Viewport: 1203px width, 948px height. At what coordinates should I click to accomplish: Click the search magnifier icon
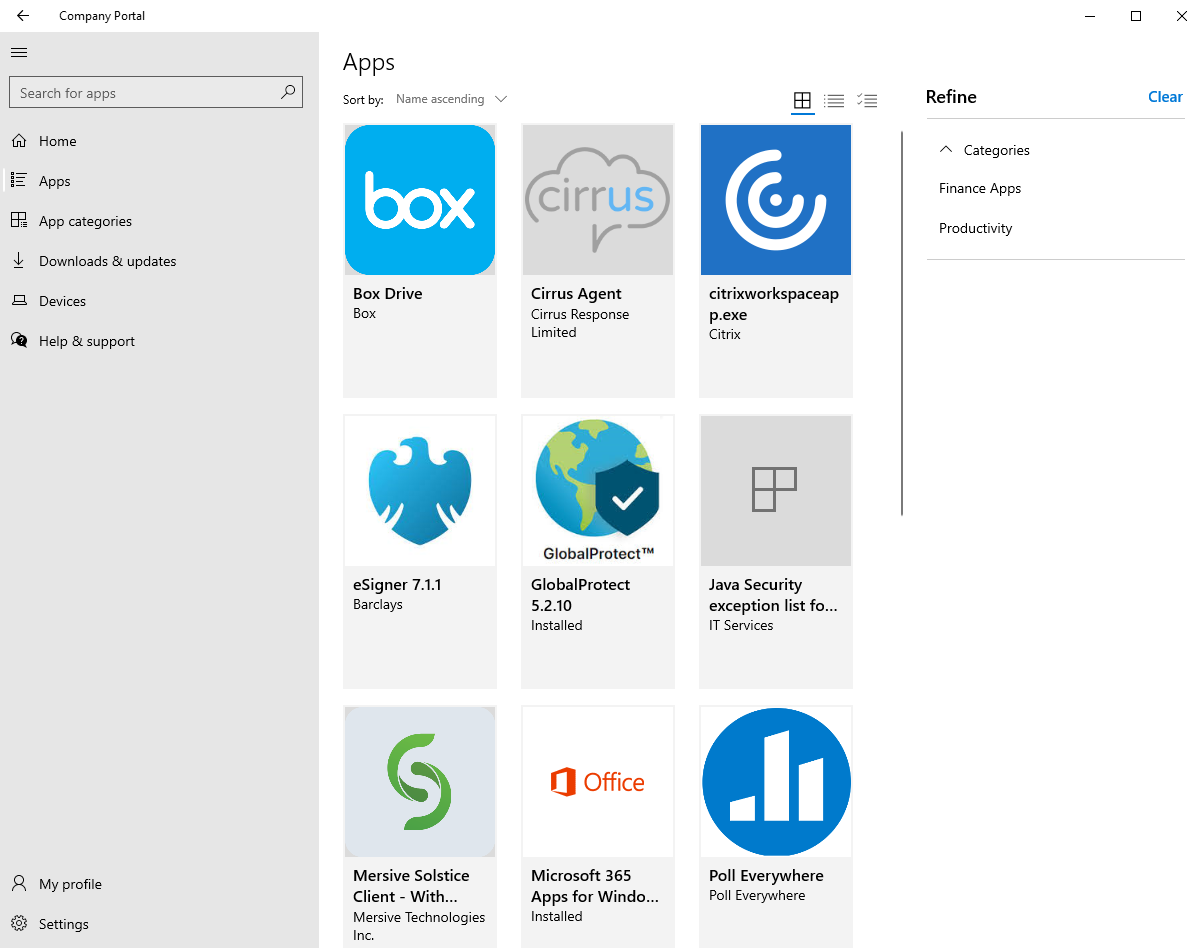point(288,92)
